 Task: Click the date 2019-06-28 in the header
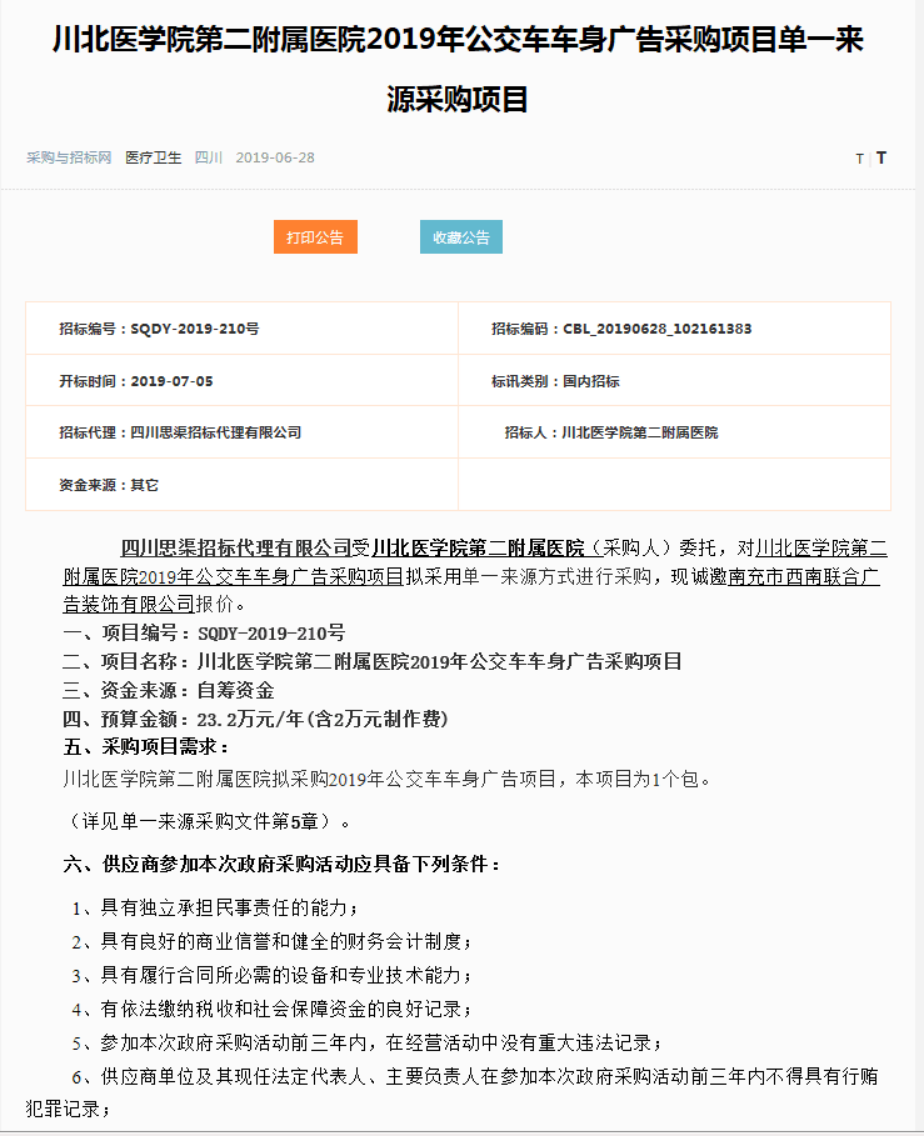point(275,157)
